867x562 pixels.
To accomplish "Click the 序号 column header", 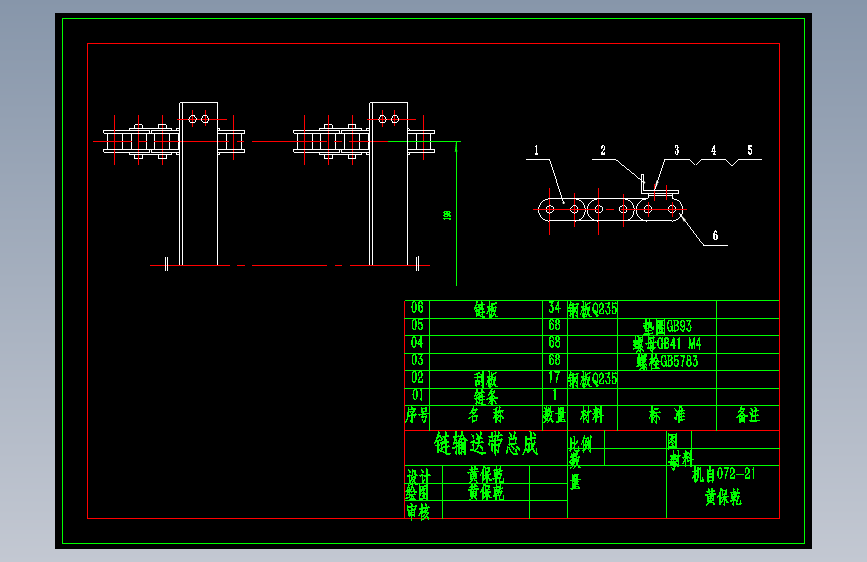I will (x=417, y=415).
